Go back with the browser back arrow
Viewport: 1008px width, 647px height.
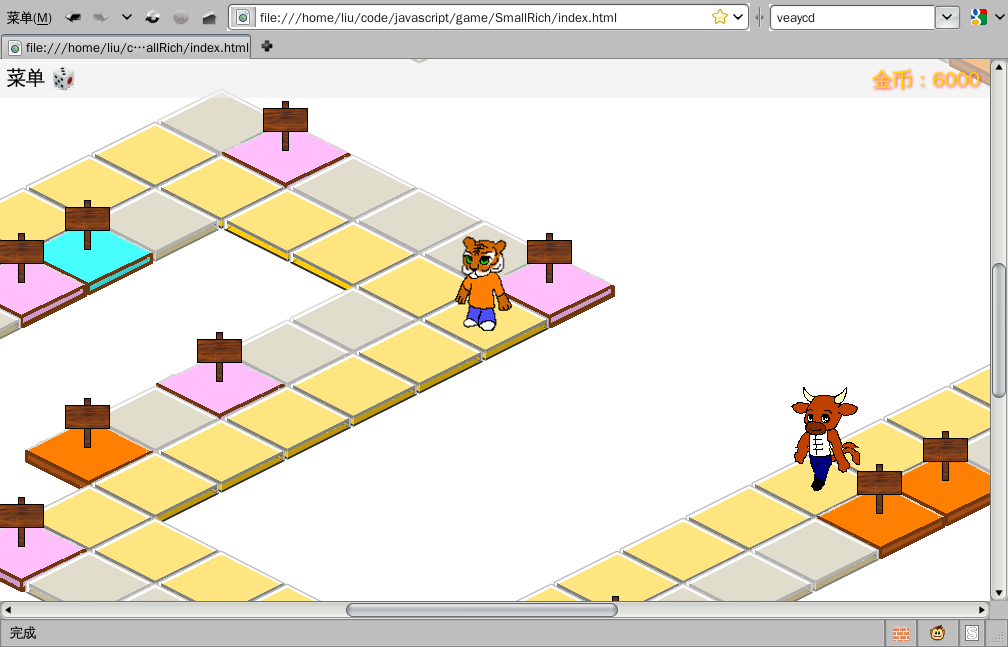(73, 17)
